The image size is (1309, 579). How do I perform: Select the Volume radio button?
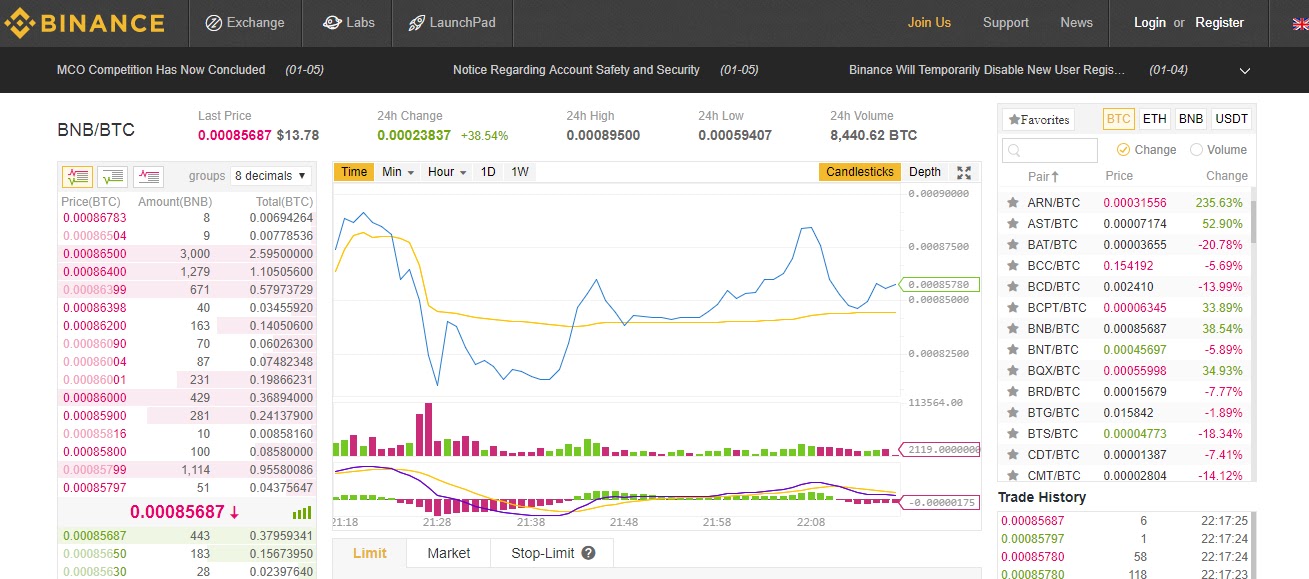[x=1196, y=150]
